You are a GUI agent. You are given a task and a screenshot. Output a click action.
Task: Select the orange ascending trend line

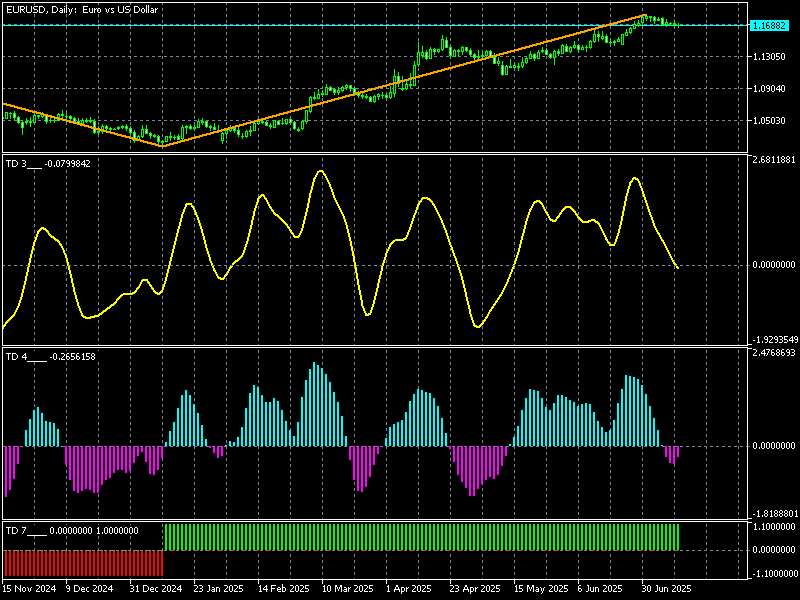(x=405, y=81)
